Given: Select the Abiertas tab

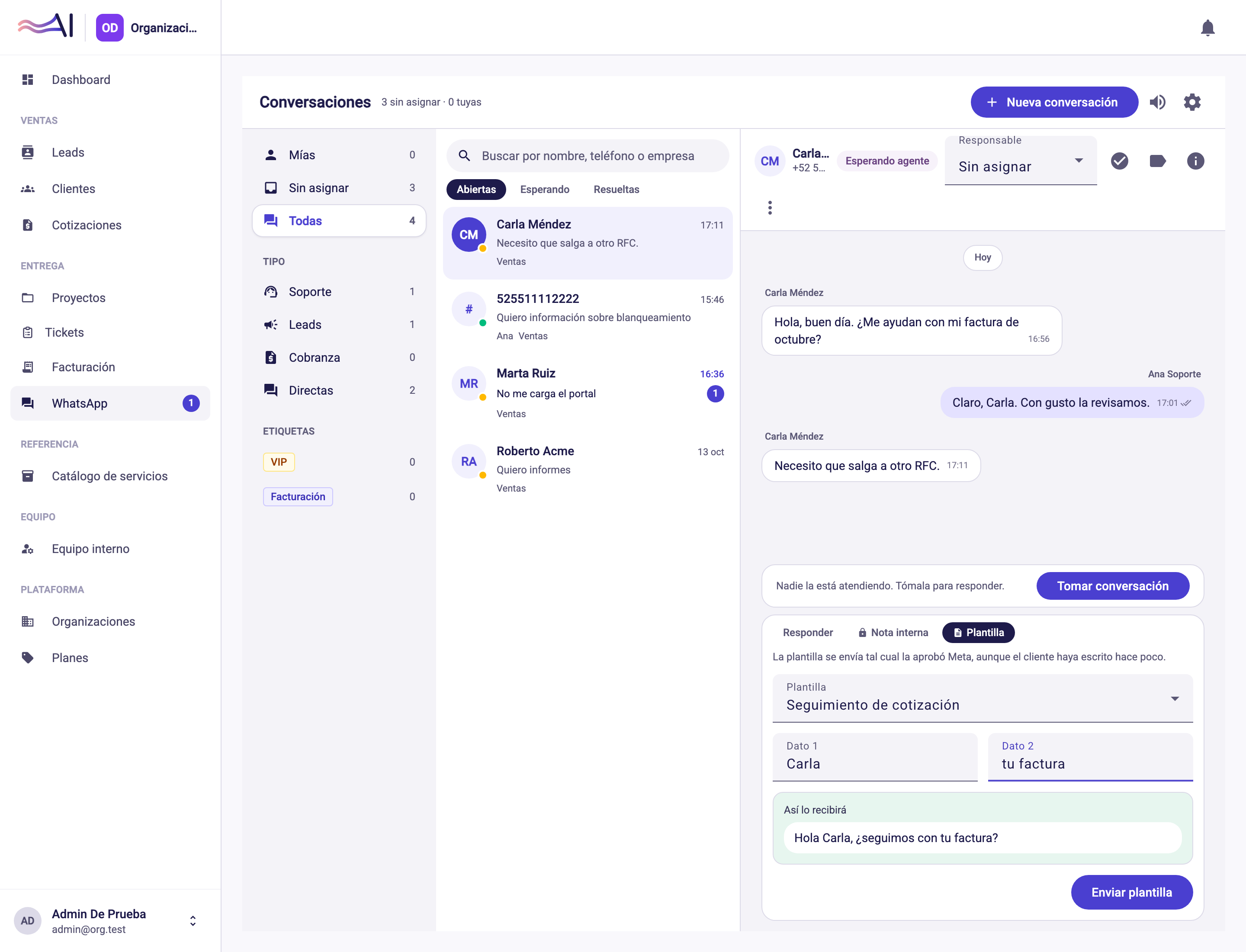Looking at the screenshot, I should [x=476, y=189].
